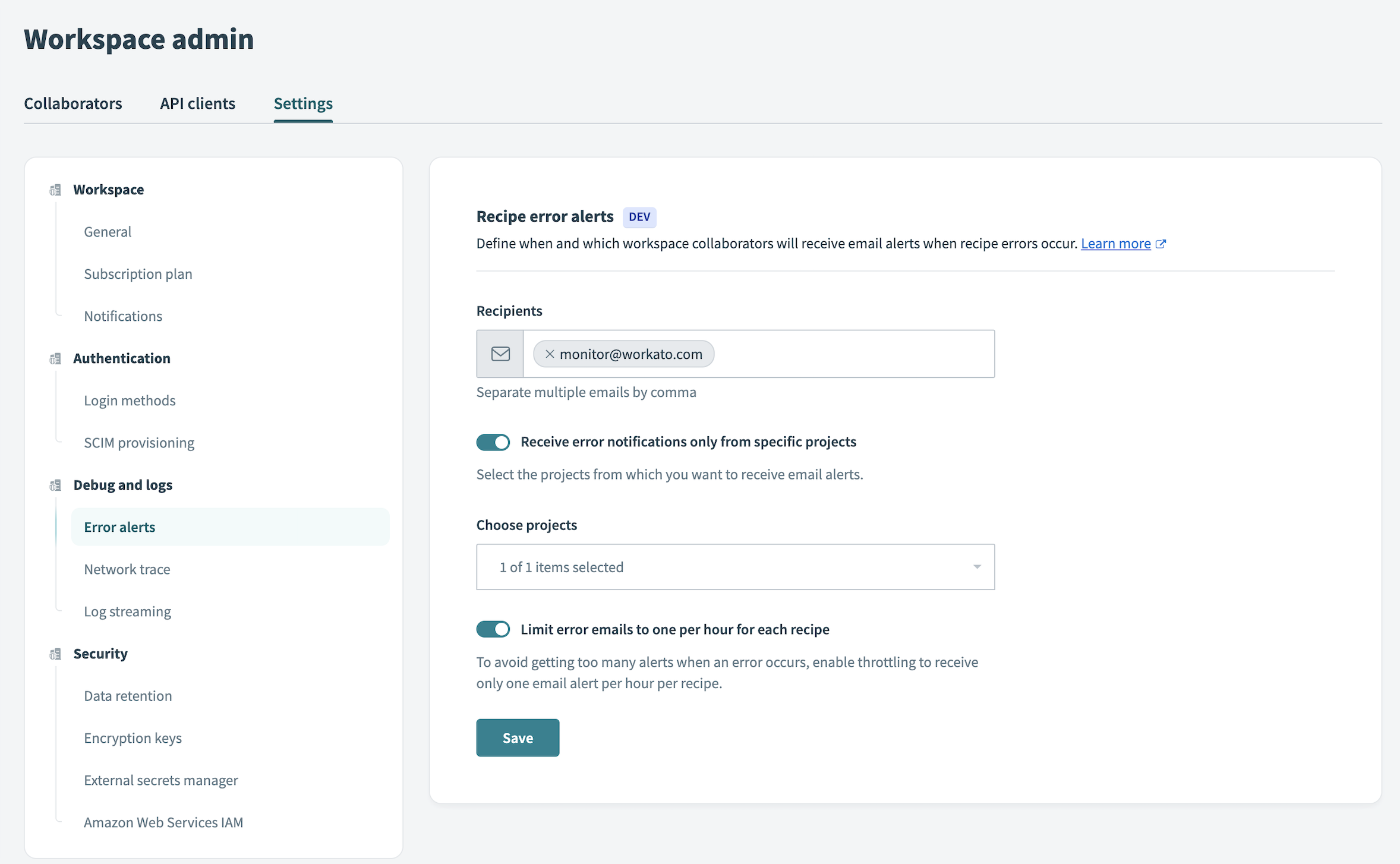Remove monitor@workato.com using the X icon
The width and height of the screenshot is (1400, 864).
[549, 354]
